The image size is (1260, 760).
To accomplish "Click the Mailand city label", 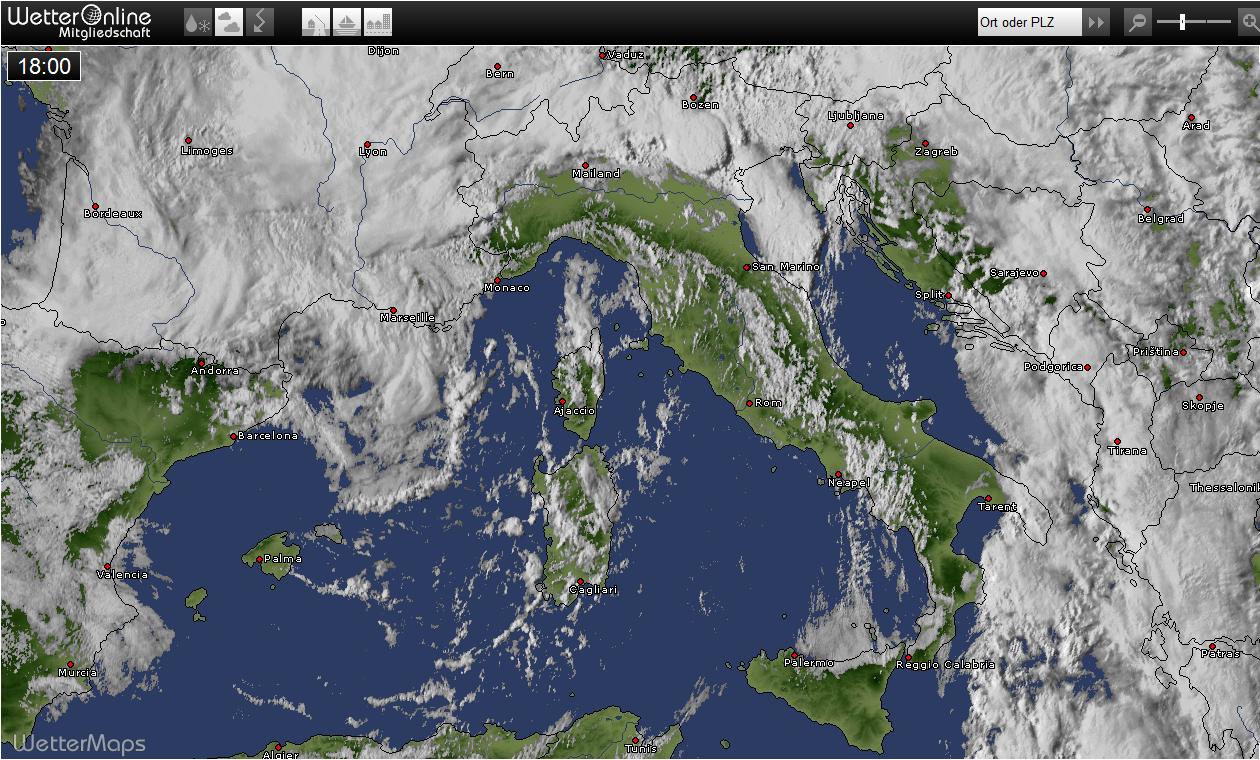I will point(596,174).
